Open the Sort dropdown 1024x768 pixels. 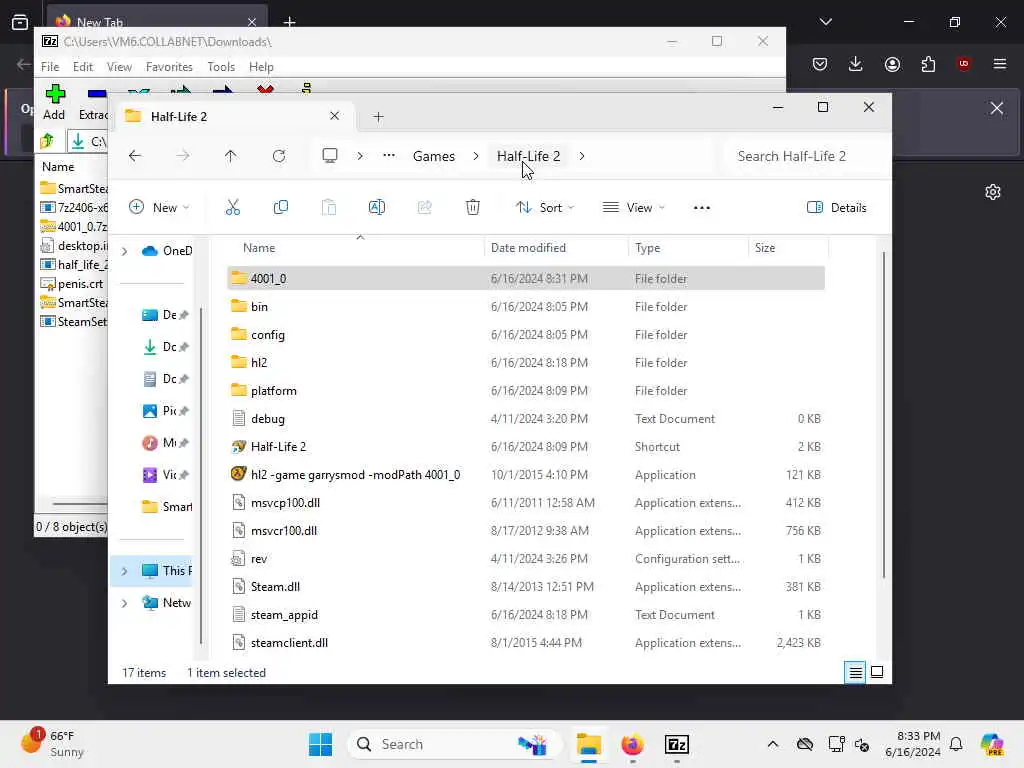pyautogui.click(x=545, y=208)
